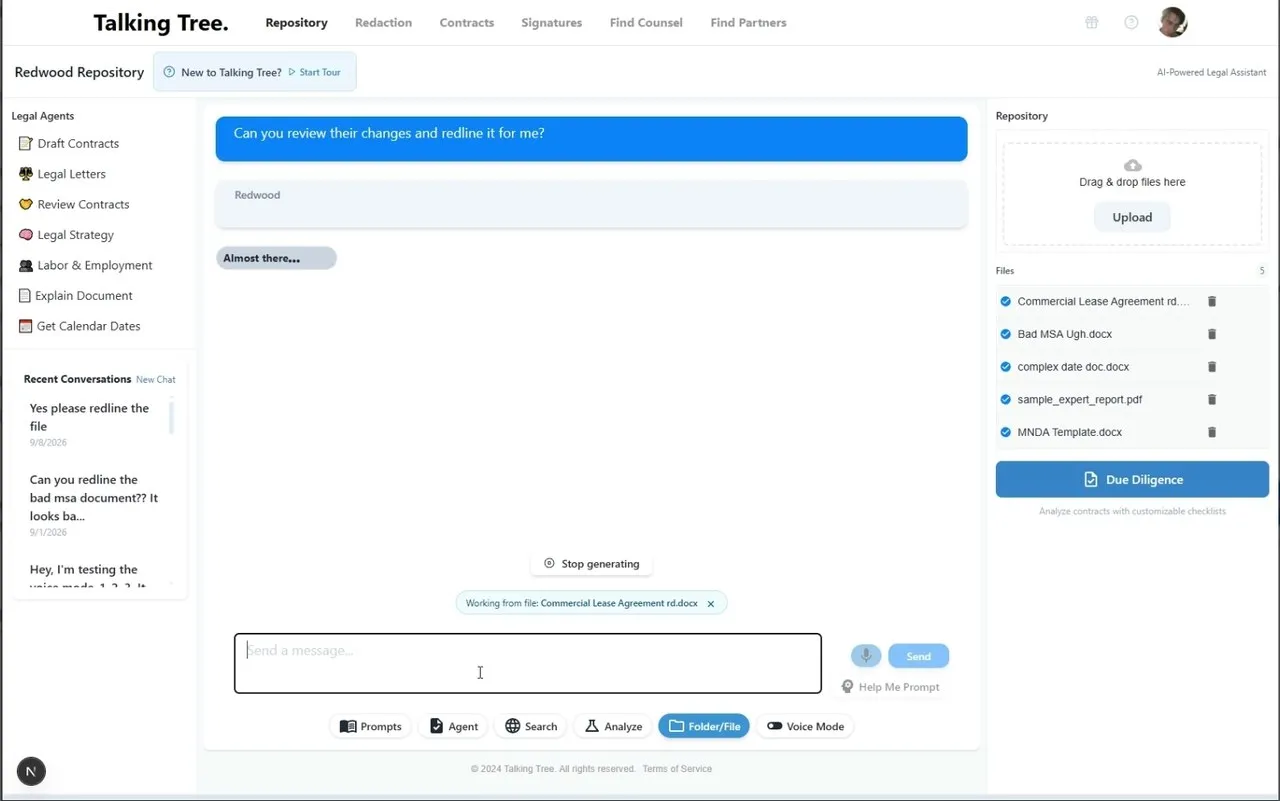Delete the Commercial Lease Agreement file
1280x801 pixels.
[1212, 302]
